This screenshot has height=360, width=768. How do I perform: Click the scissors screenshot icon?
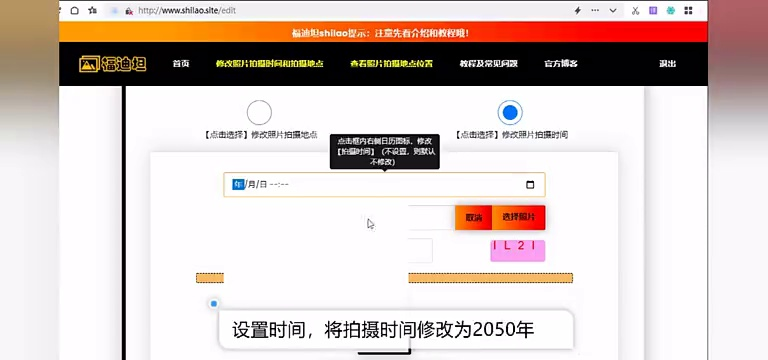click(635, 10)
